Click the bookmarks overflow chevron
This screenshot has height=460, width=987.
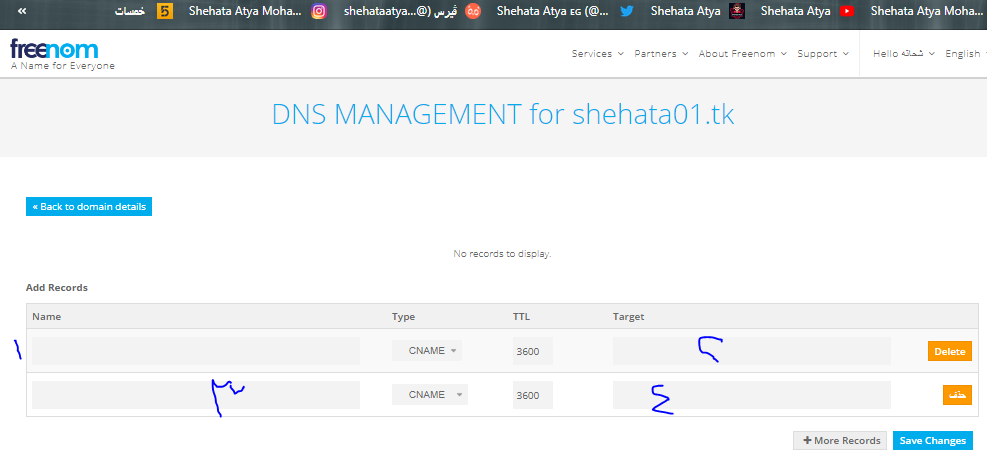click(x=22, y=11)
